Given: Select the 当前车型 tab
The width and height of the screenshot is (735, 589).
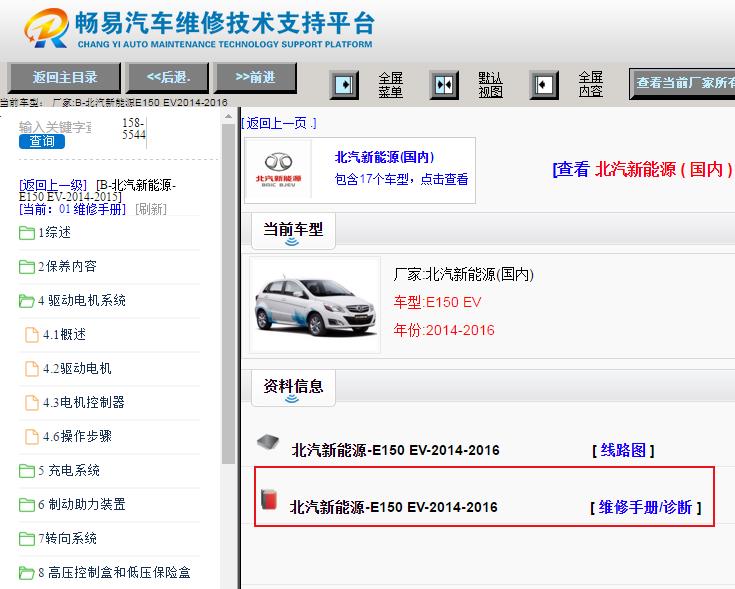Looking at the screenshot, I should (293, 231).
